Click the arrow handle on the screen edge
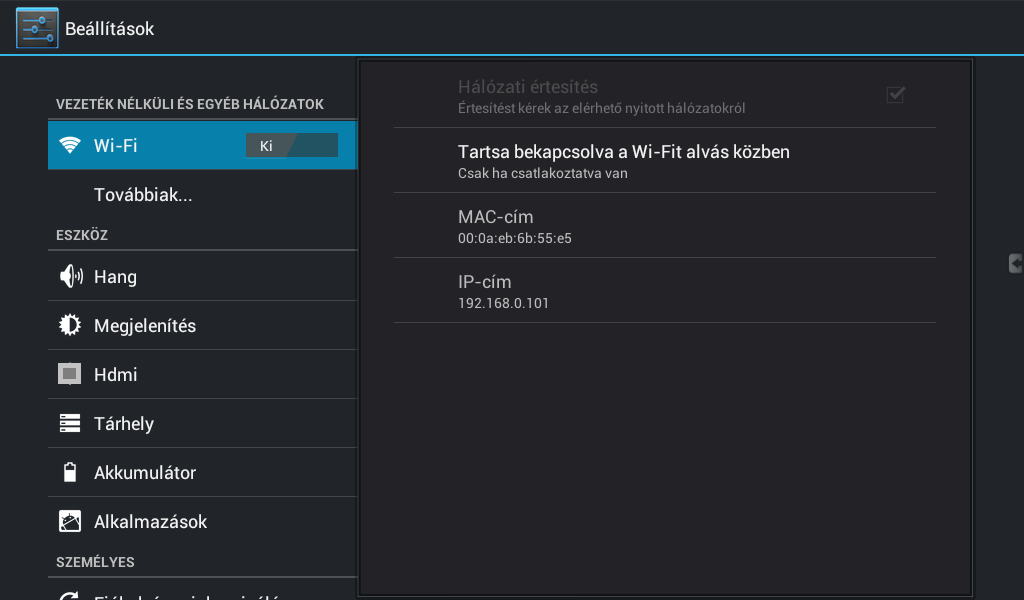1024x600 pixels. point(1016,263)
